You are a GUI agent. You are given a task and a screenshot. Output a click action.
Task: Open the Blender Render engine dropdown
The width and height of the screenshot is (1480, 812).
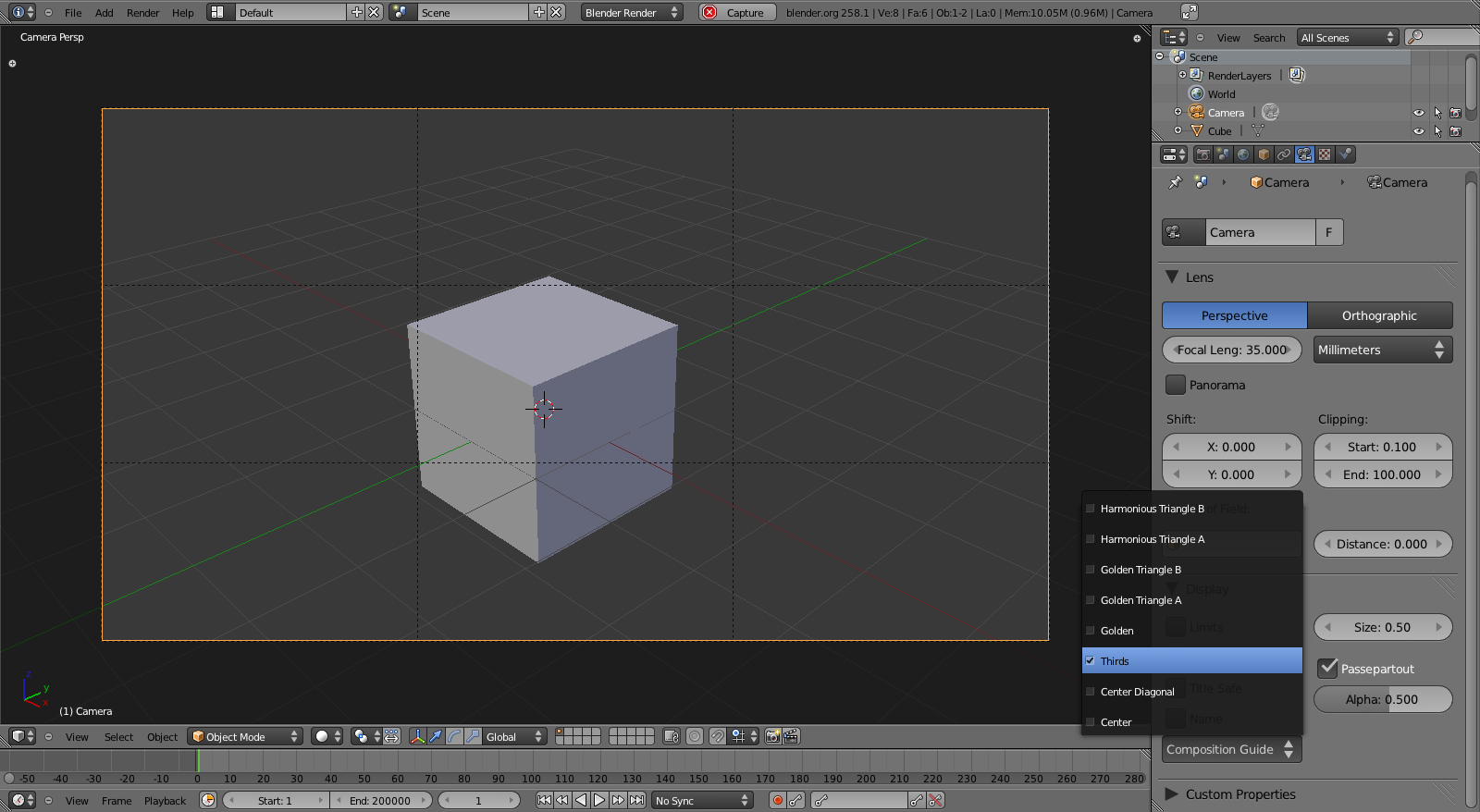point(633,12)
